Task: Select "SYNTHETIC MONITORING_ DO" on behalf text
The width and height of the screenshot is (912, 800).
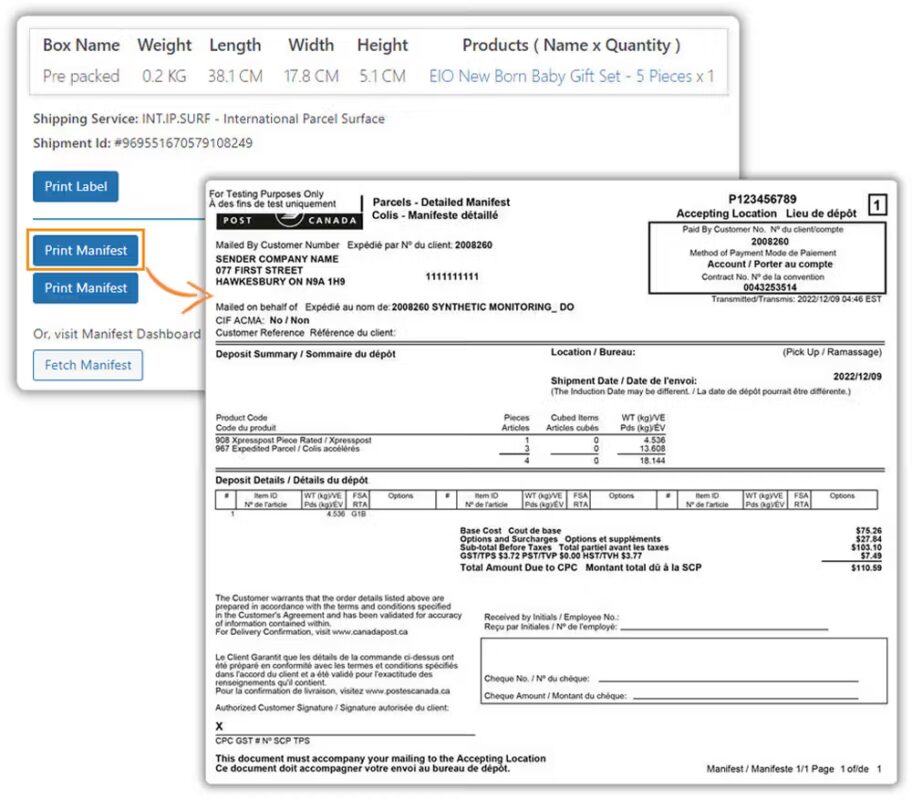Action: [x=503, y=307]
